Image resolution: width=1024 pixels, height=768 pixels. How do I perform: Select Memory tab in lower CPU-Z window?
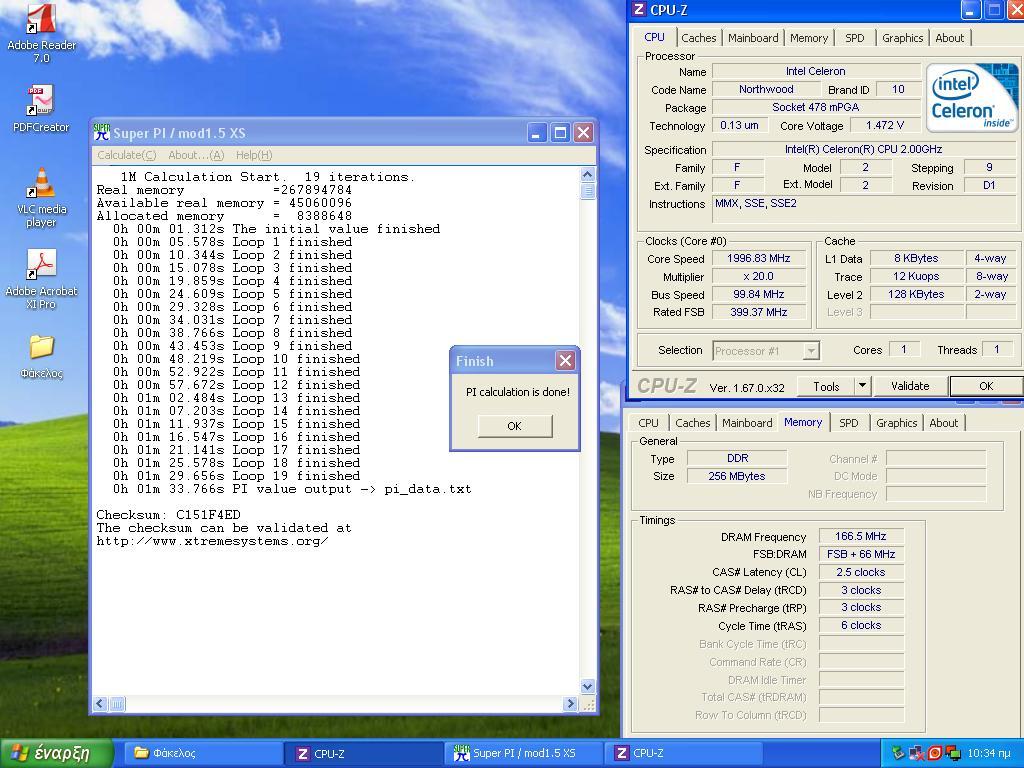pos(803,422)
